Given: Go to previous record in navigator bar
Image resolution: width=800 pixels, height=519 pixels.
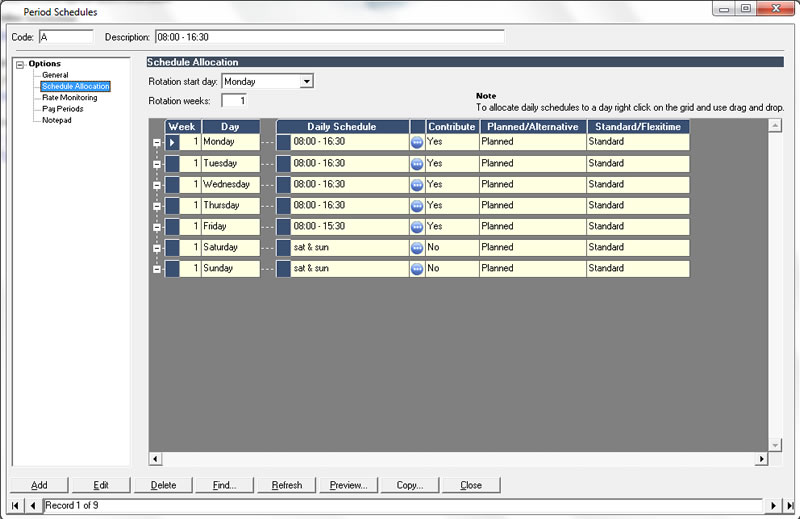Looking at the screenshot, I should [x=33, y=506].
